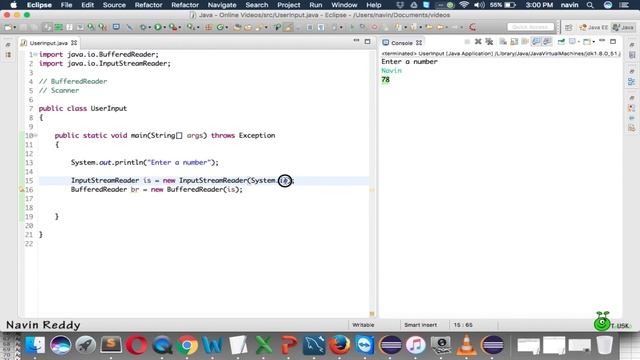Click the Run with Coverage toolbar icon
The image size is (640, 360).
tap(173, 27)
